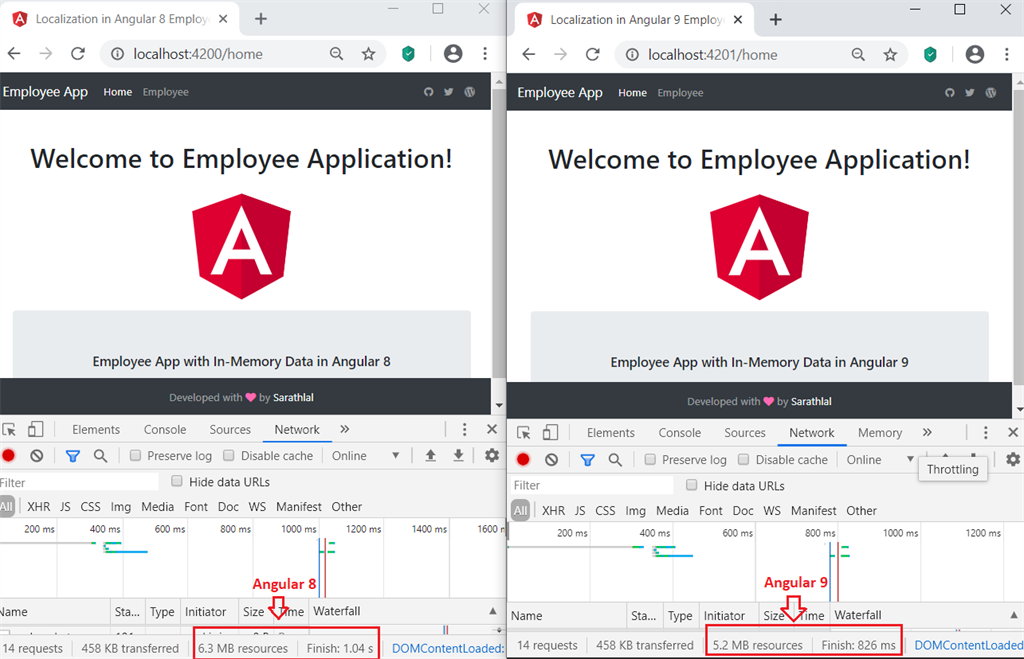The width and height of the screenshot is (1024, 659).
Task: Export HAR file in Angular 8 DevTools
Action: coord(458,455)
